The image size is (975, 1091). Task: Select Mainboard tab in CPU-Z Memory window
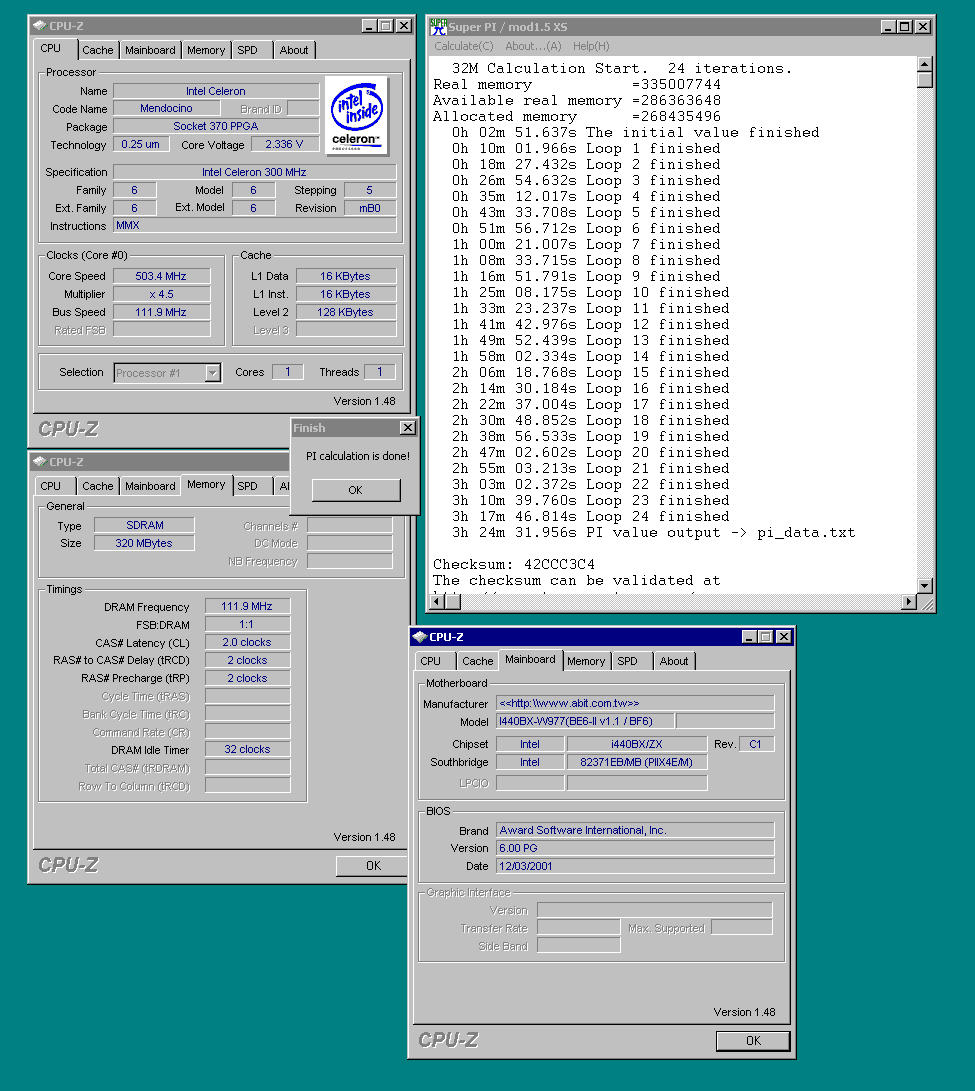150,486
